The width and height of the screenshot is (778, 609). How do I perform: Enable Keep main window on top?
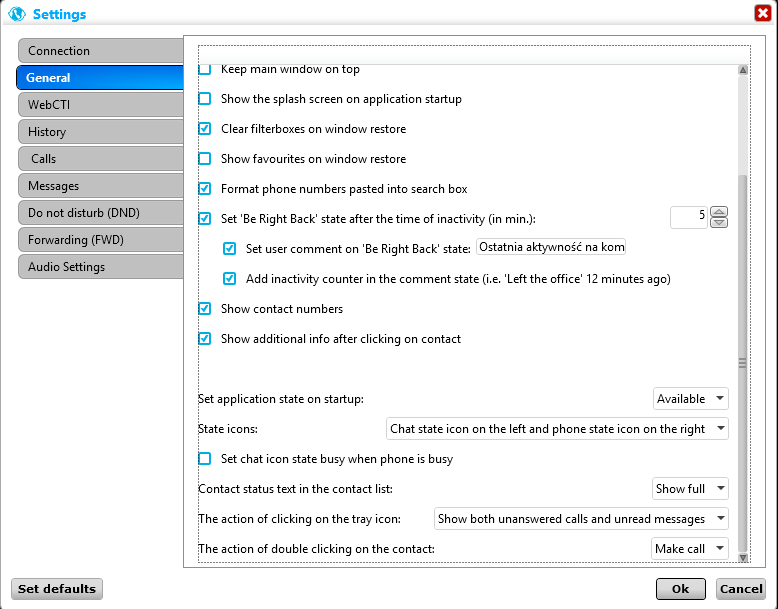[x=205, y=70]
